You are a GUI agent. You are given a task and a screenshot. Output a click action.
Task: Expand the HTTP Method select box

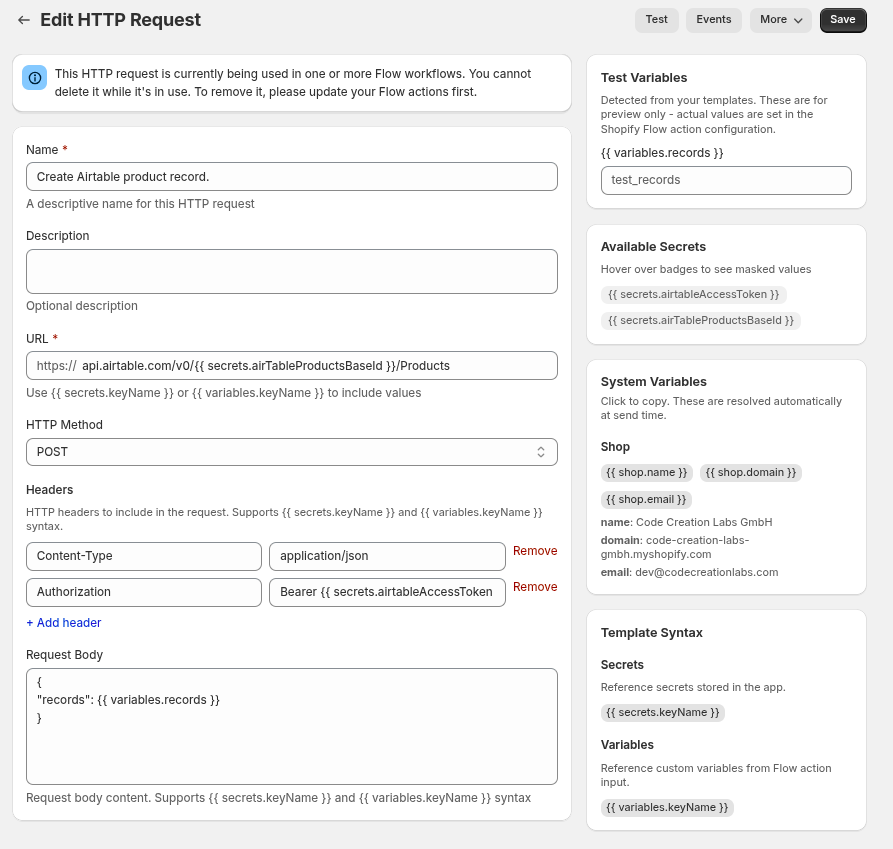coord(291,452)
